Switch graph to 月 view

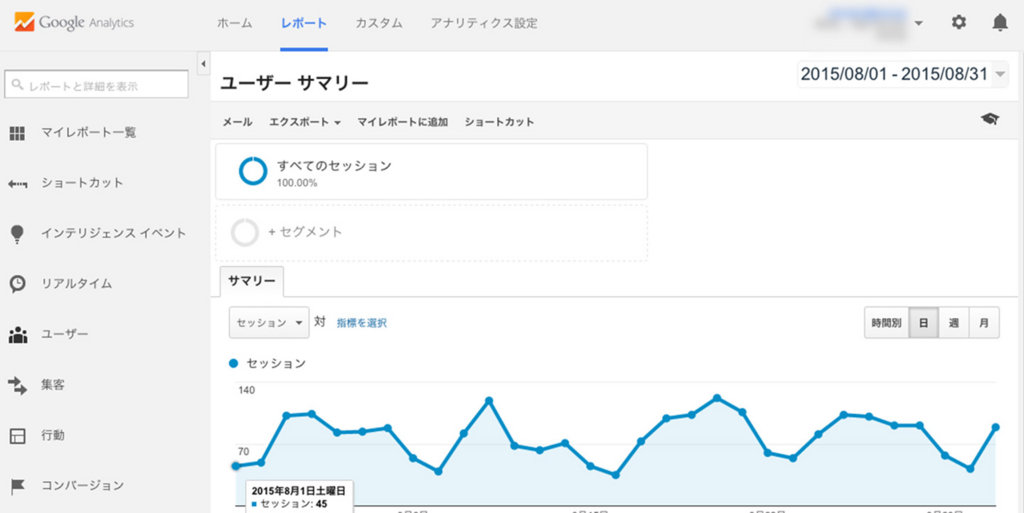984,322
